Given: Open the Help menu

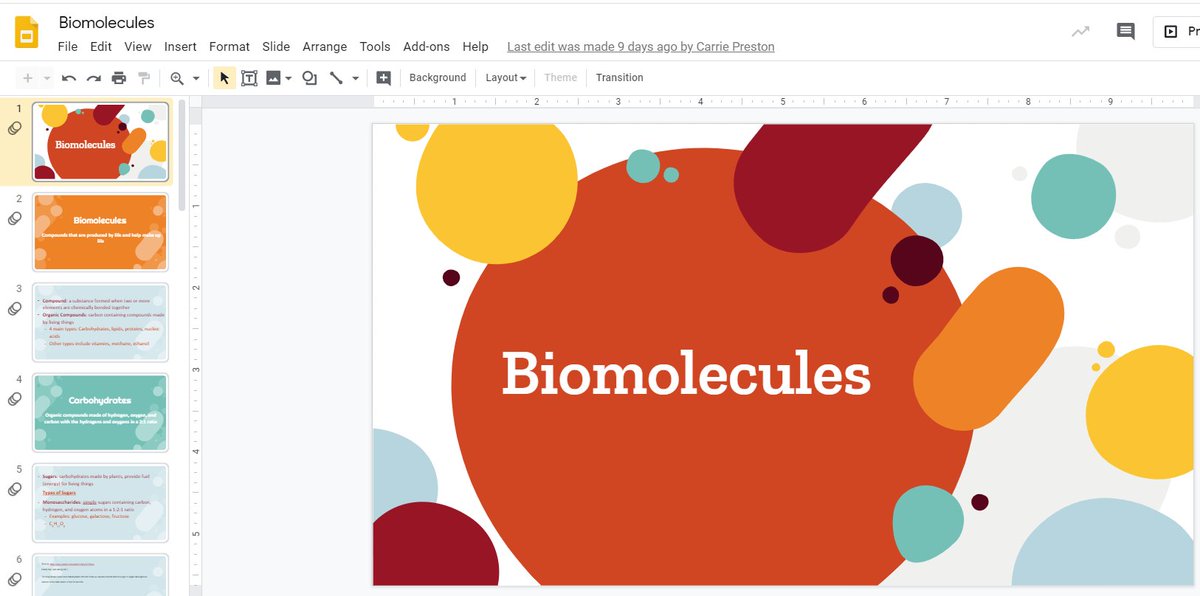Looking at the screenshot, I should point(476,47).
